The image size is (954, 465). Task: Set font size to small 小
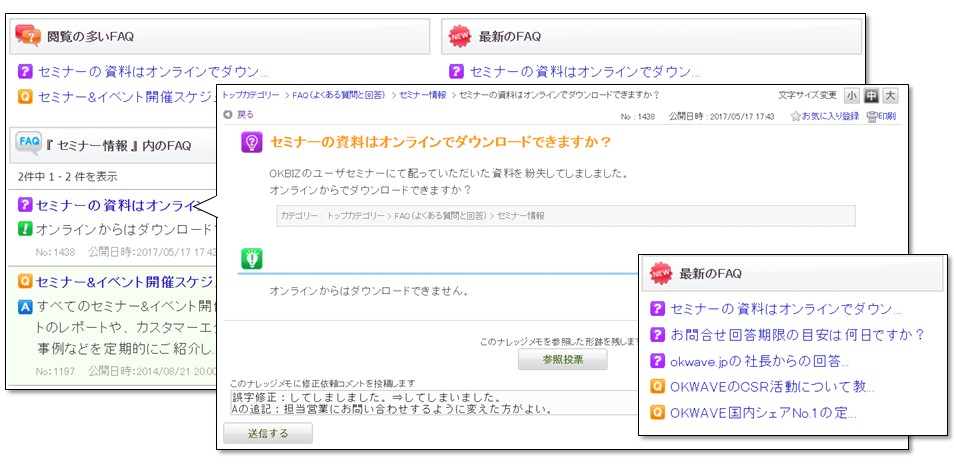coord(851,96)
